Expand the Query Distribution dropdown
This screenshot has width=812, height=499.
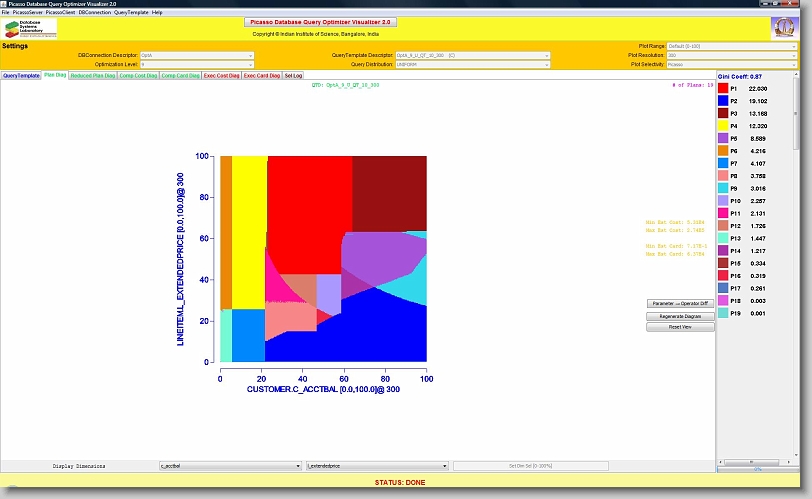click(x=472, y=64)
